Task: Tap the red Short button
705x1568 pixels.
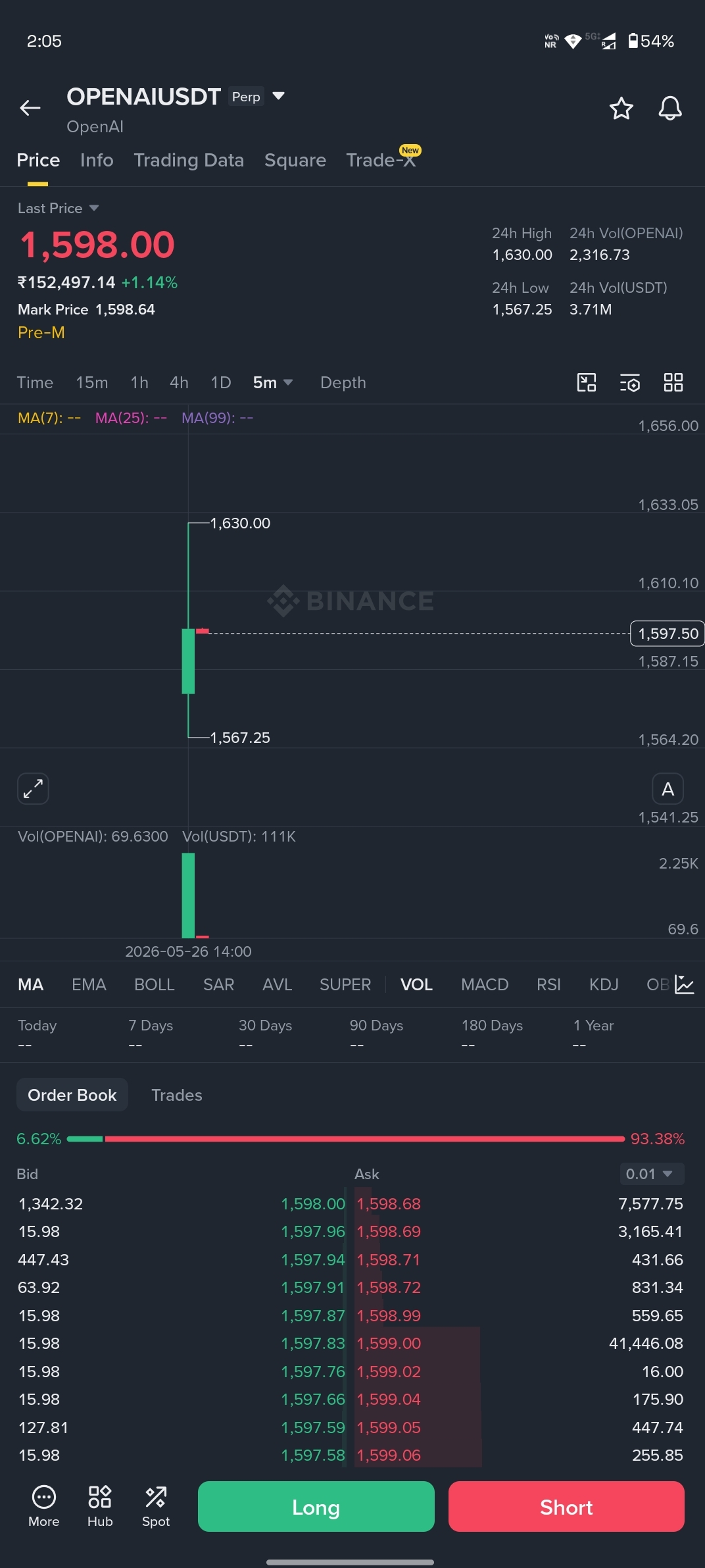Action: point(566,1507)
